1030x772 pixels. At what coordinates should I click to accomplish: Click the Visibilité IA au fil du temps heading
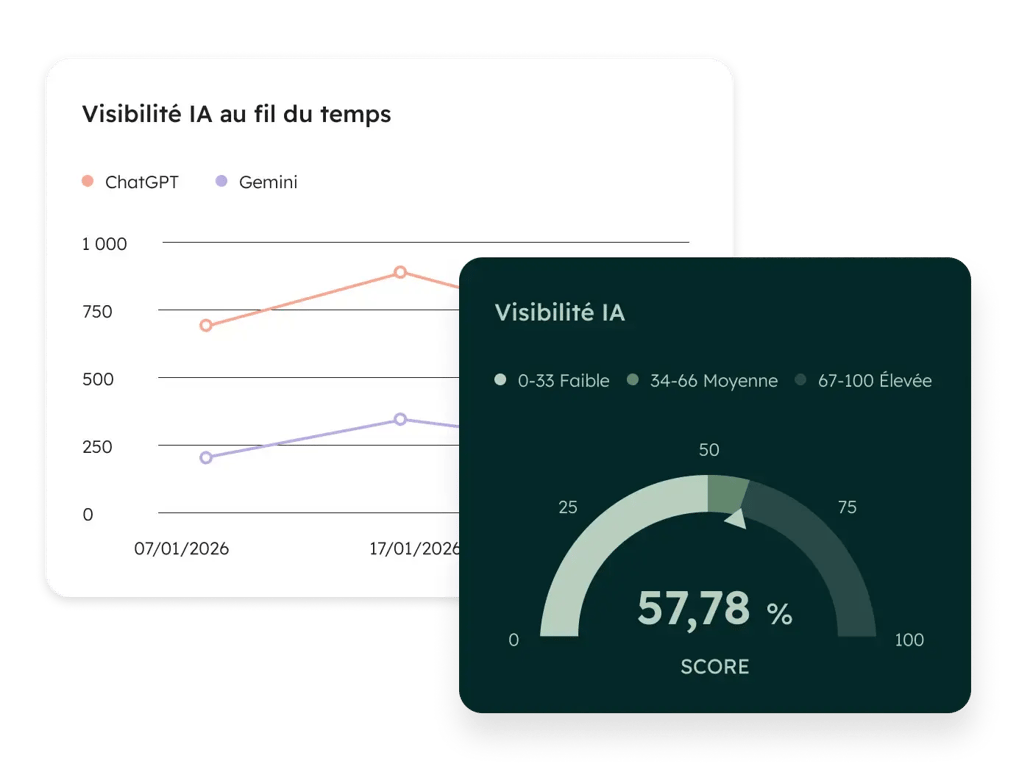(236, 114)
